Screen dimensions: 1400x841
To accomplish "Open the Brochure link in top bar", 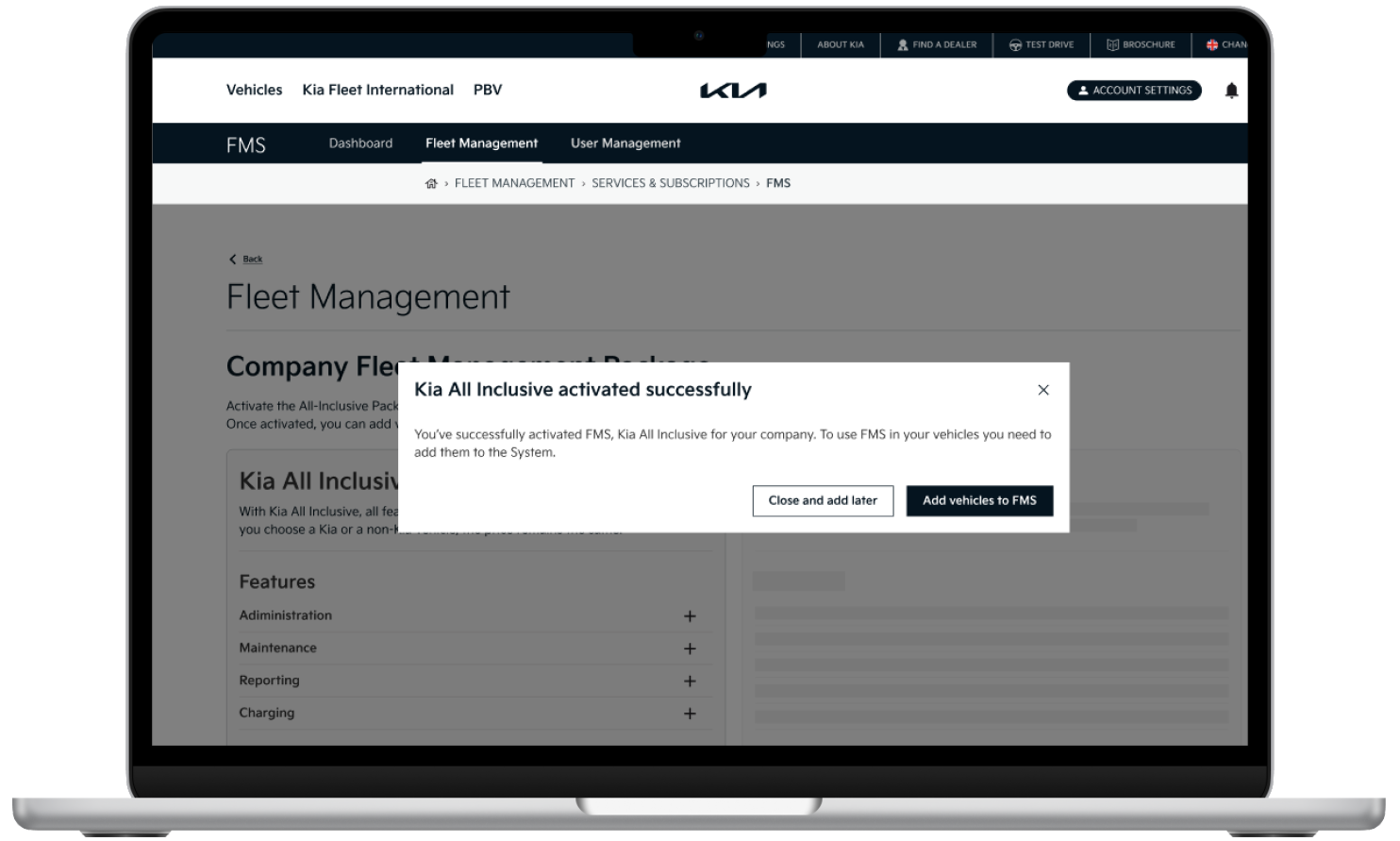I will [1141, 45].
